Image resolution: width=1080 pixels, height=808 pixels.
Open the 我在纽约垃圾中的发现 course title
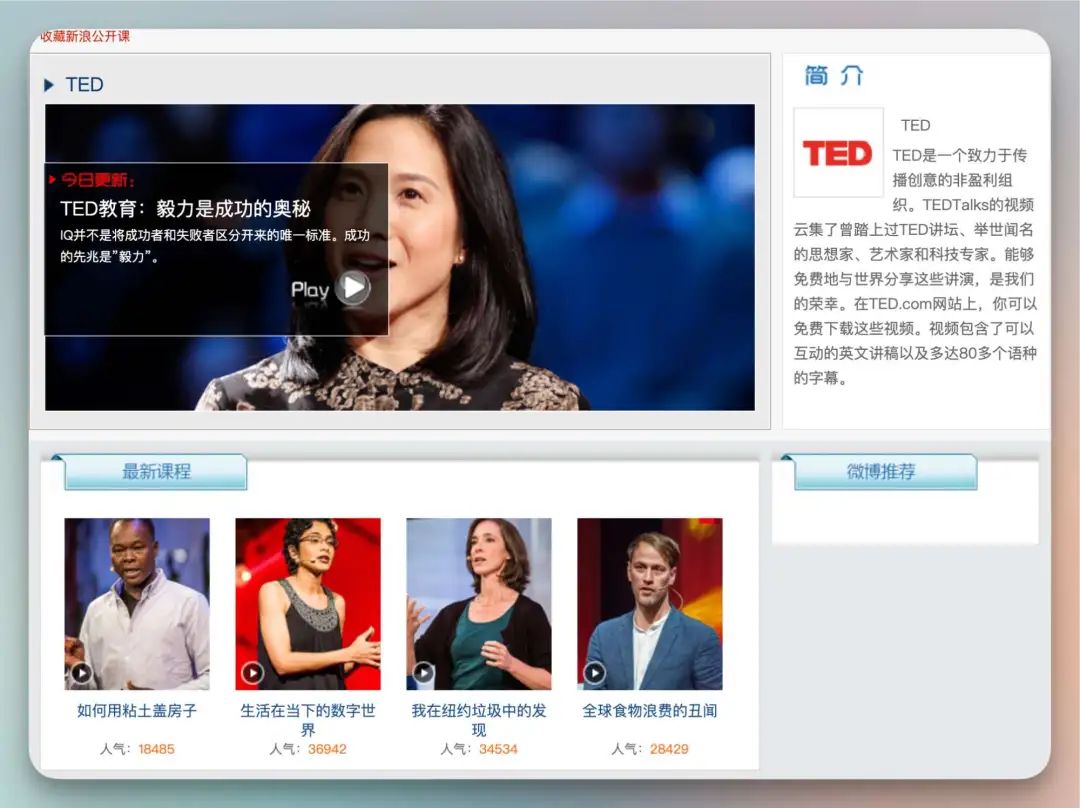click(478, 719)
